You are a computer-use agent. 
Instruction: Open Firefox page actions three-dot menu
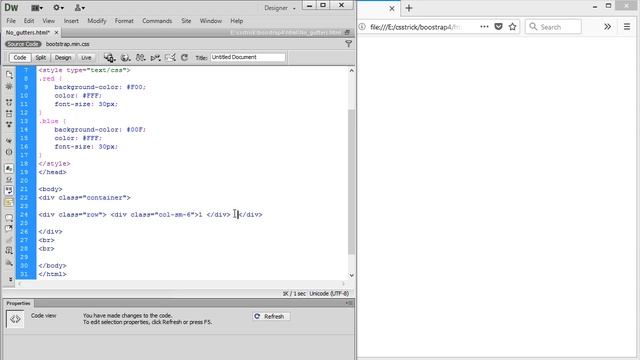(484, 27)
